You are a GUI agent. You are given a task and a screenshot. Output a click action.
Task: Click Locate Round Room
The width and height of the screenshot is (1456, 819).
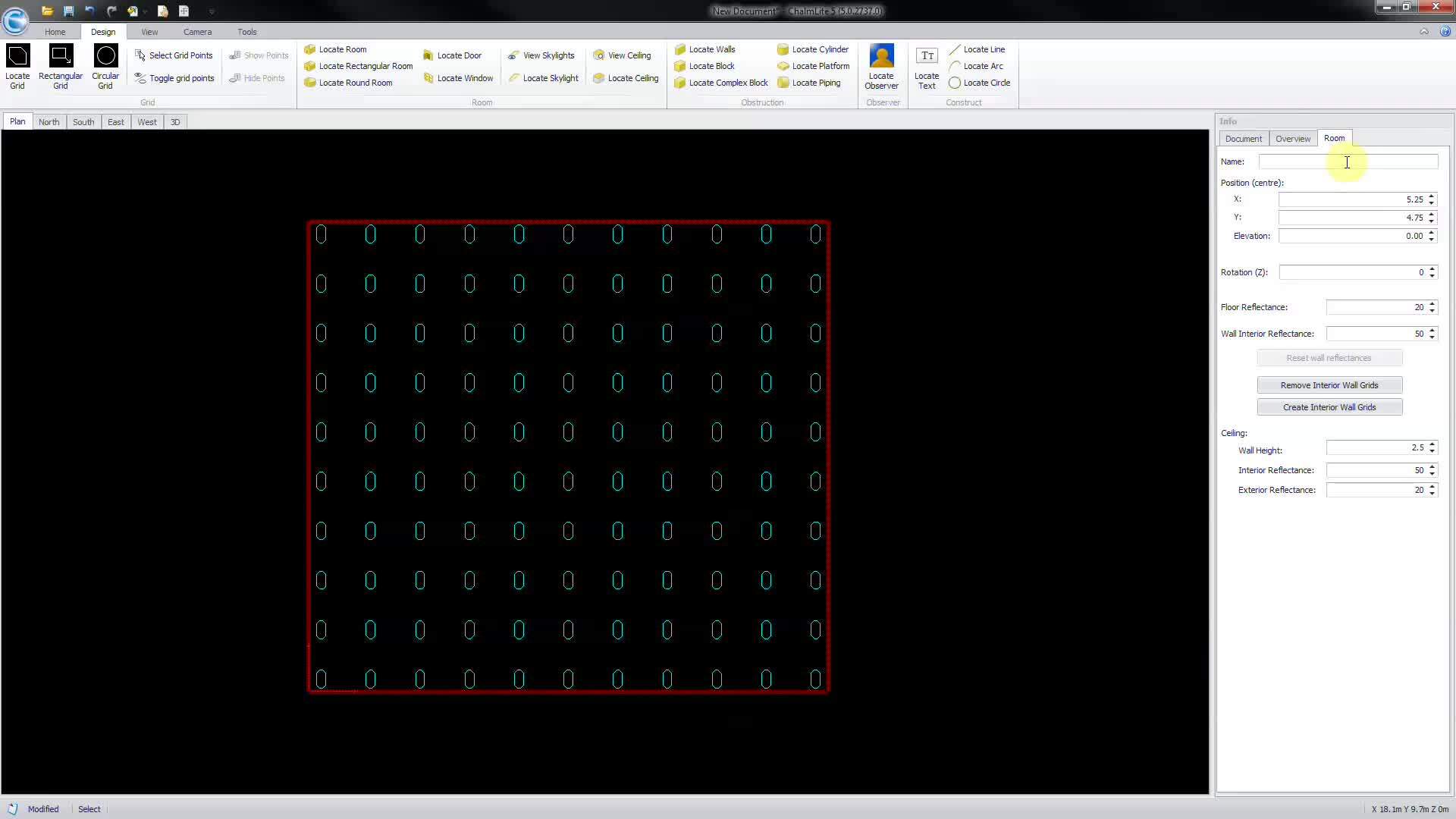click(x=348, y=83)
